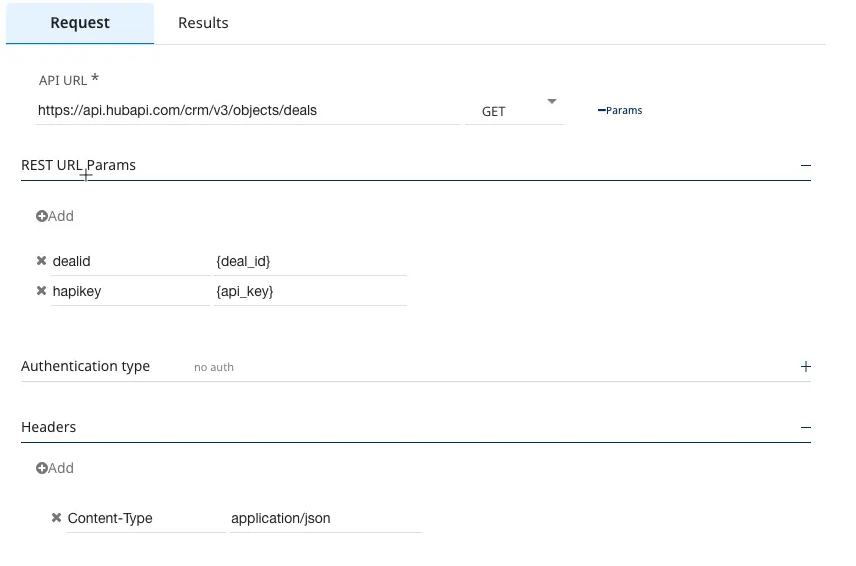Edit the API URL field
Image resolution: width=856 pixels, height=566 pixels.
247,111
